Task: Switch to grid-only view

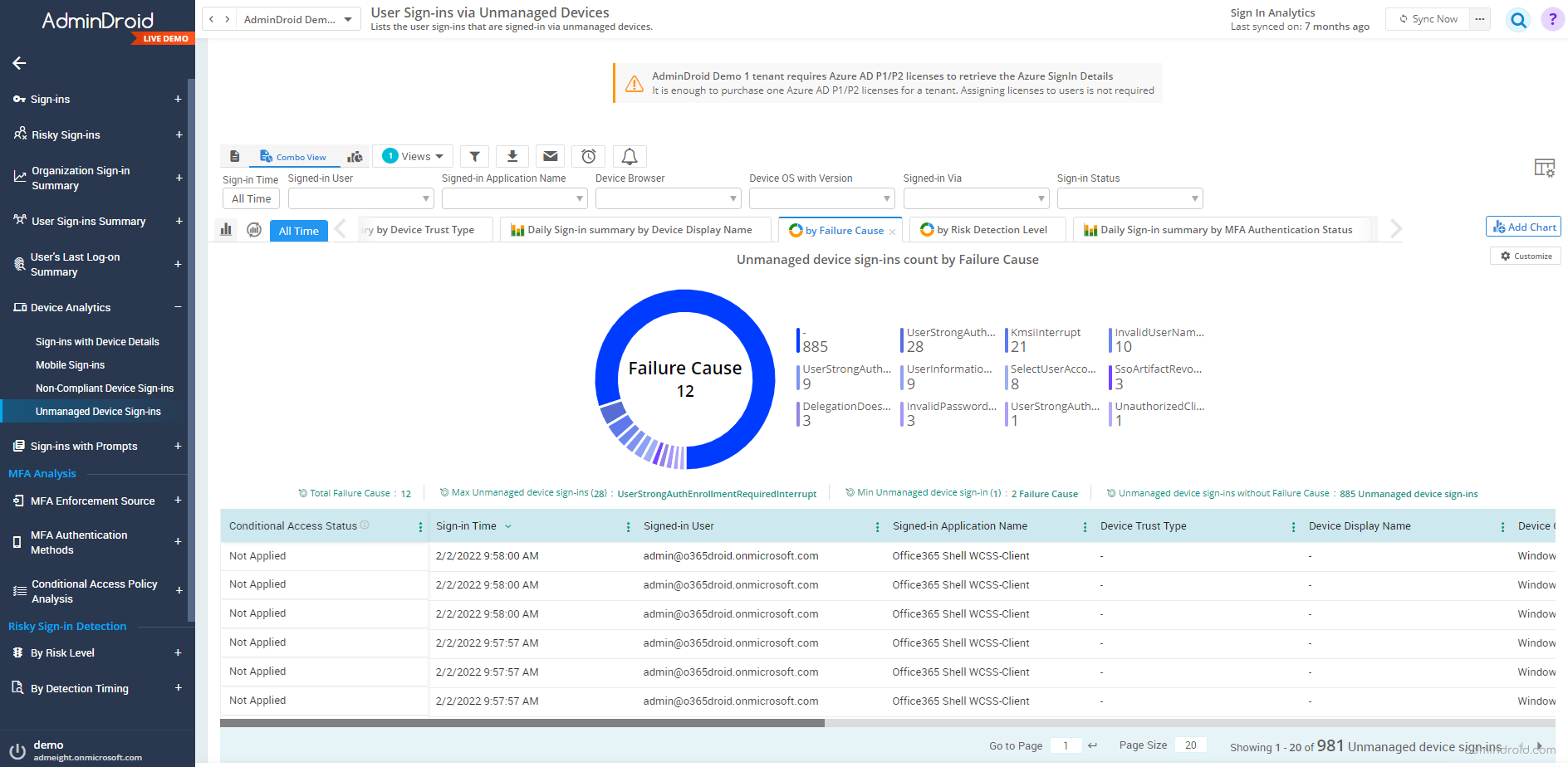Action: 235,156
